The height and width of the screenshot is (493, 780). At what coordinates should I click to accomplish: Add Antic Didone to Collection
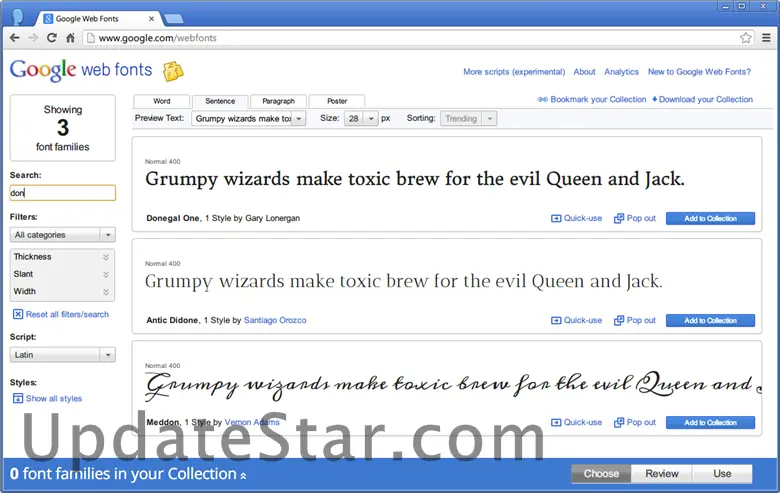(710, 320)
